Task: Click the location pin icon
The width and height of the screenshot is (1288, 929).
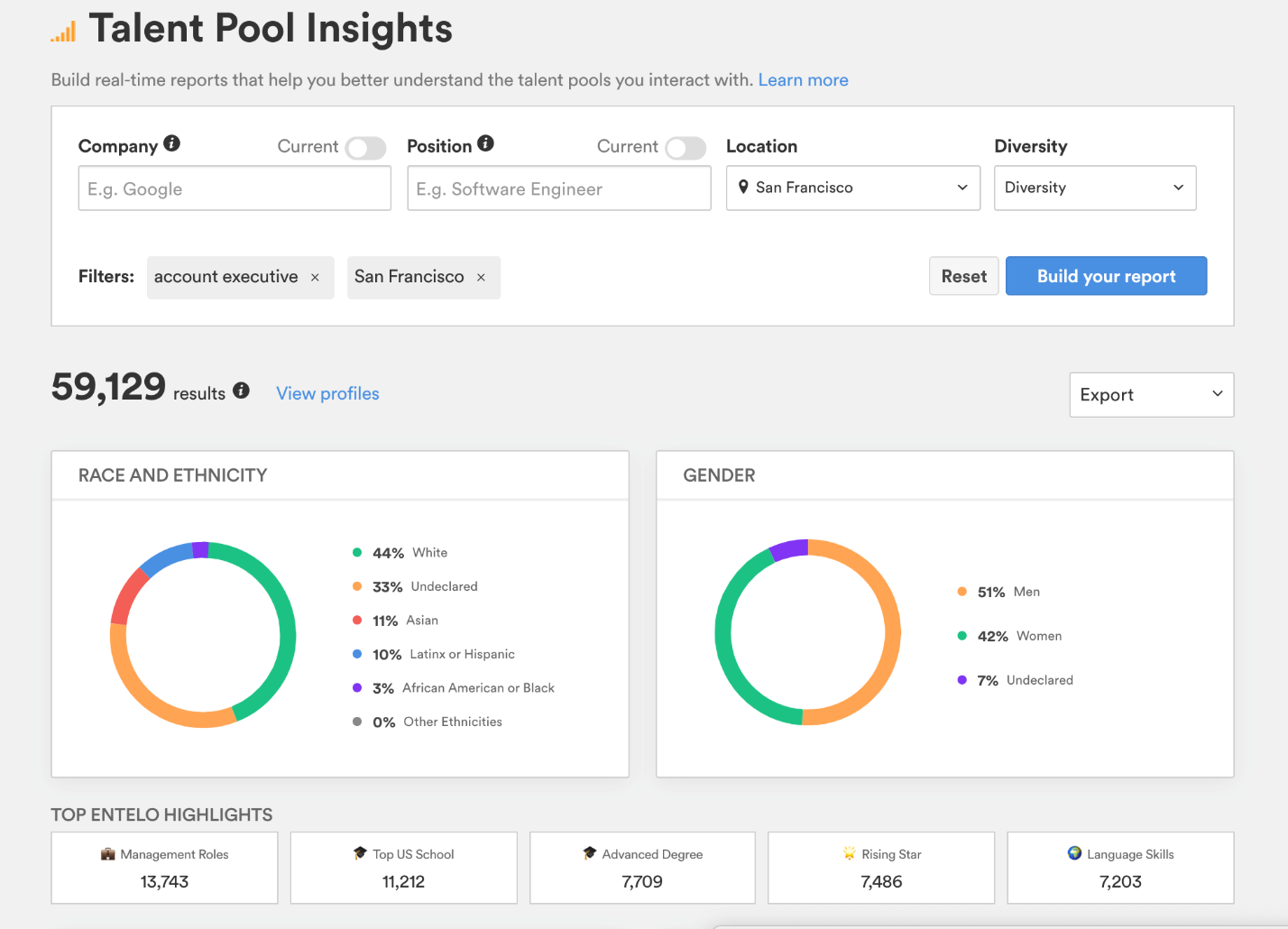Action: point(743,187)
